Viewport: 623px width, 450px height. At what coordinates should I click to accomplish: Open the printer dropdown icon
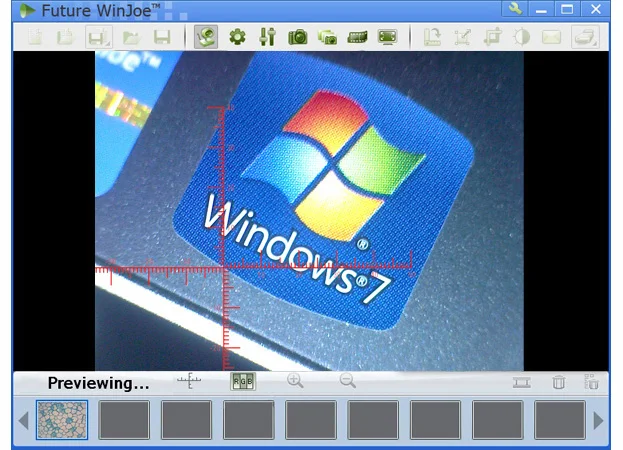pos(585,37)
